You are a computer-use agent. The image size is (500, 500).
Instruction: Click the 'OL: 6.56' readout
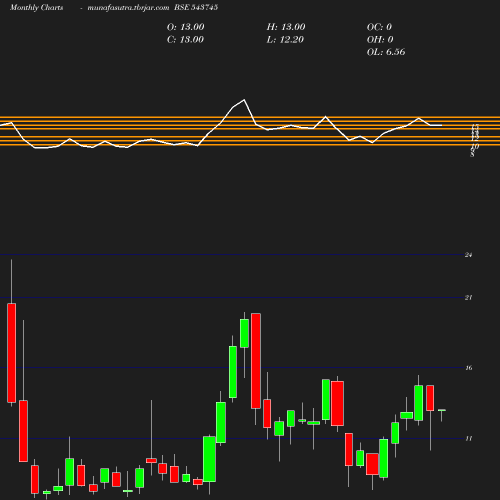tap(386, 52)
